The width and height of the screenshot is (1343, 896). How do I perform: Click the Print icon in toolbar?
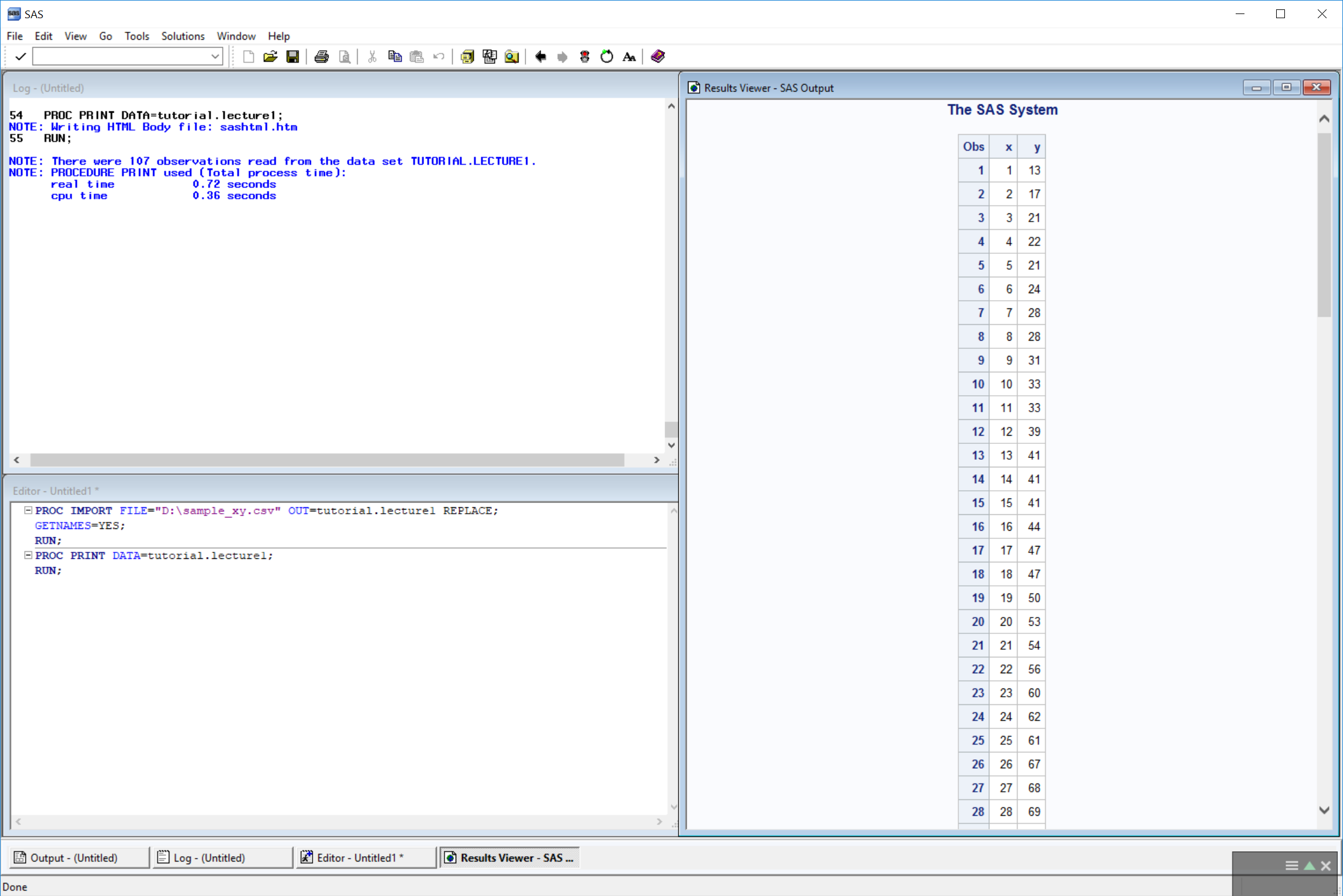[x=321, y=57]
